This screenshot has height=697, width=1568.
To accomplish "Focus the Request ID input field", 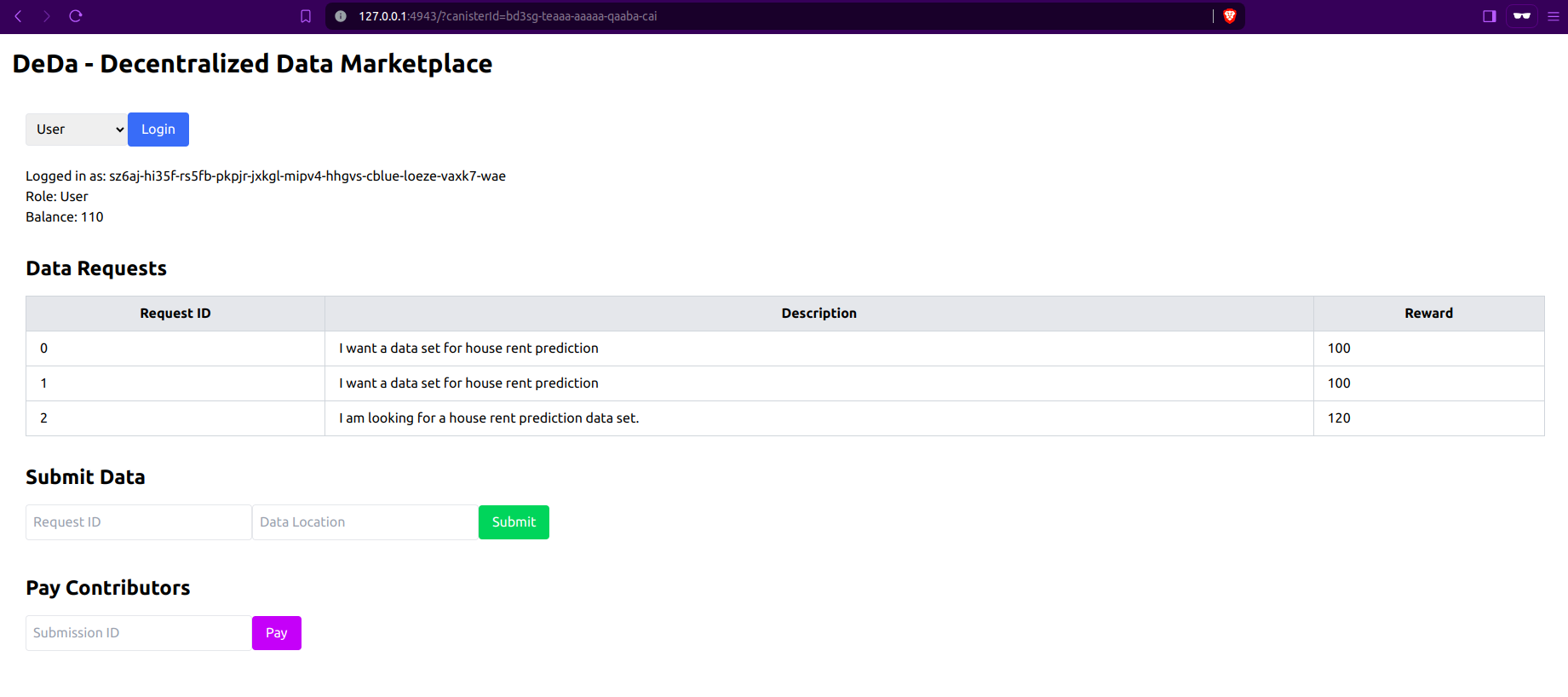I will (x=139, y=522).
